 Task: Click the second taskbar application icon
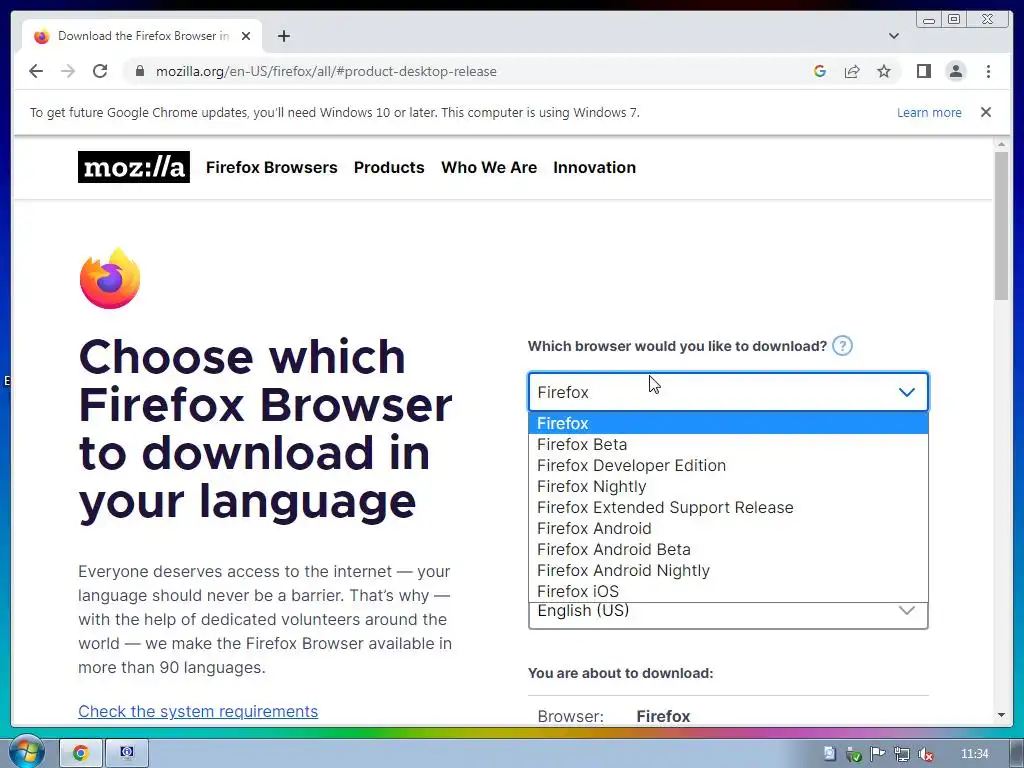tap(127, 753)
